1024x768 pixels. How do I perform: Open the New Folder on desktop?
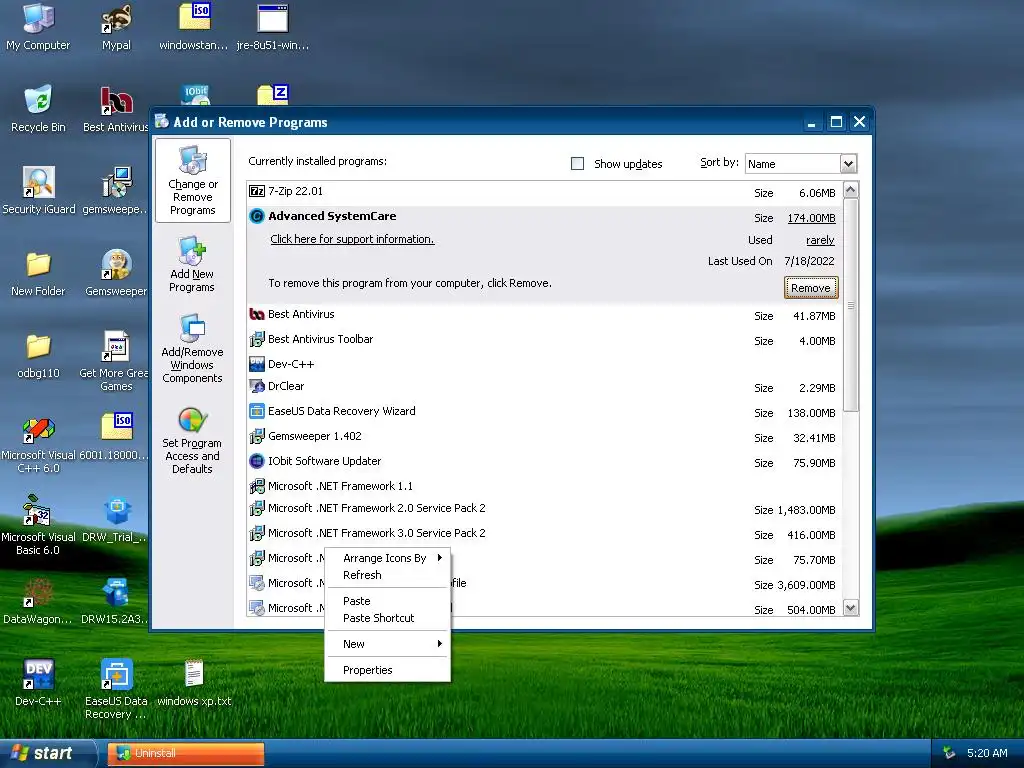pos(38,274)
